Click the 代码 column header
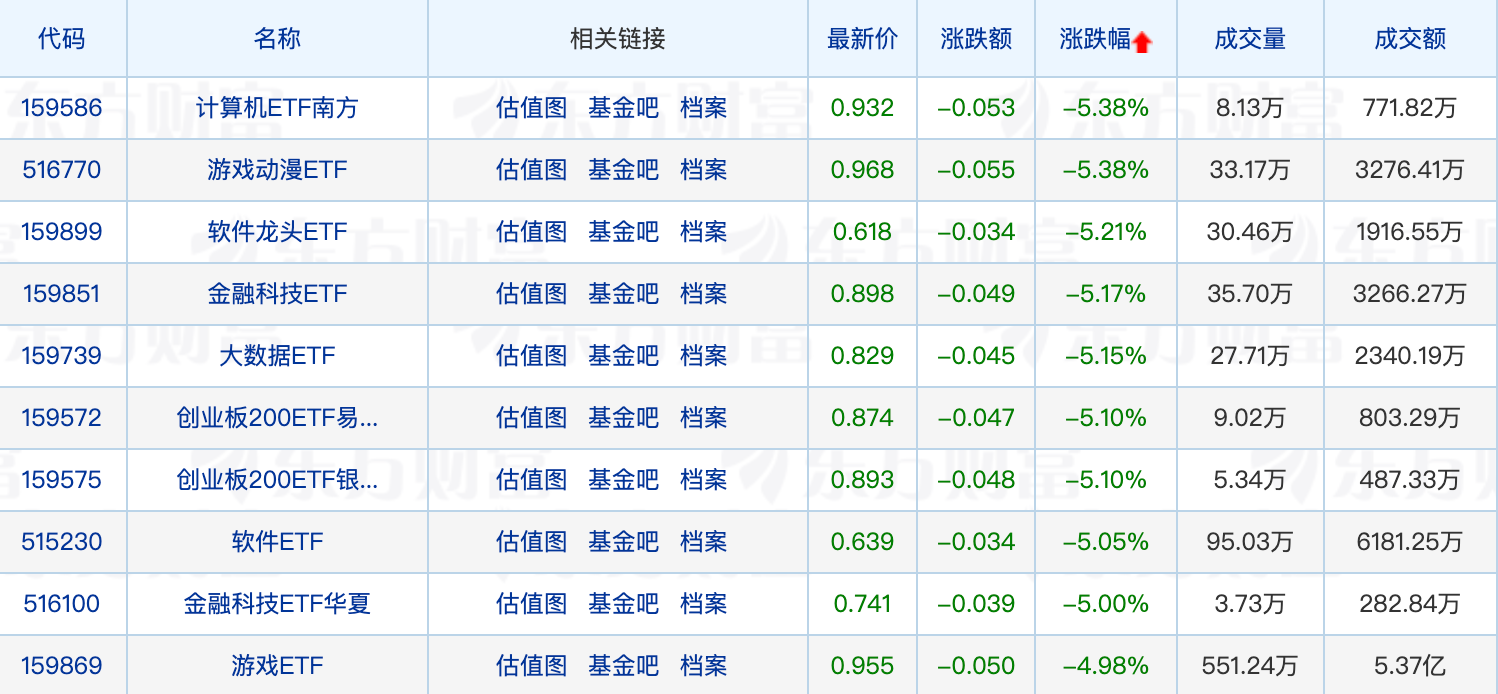The height and width of the screenshot is (694, 1498). pos(62,39)
